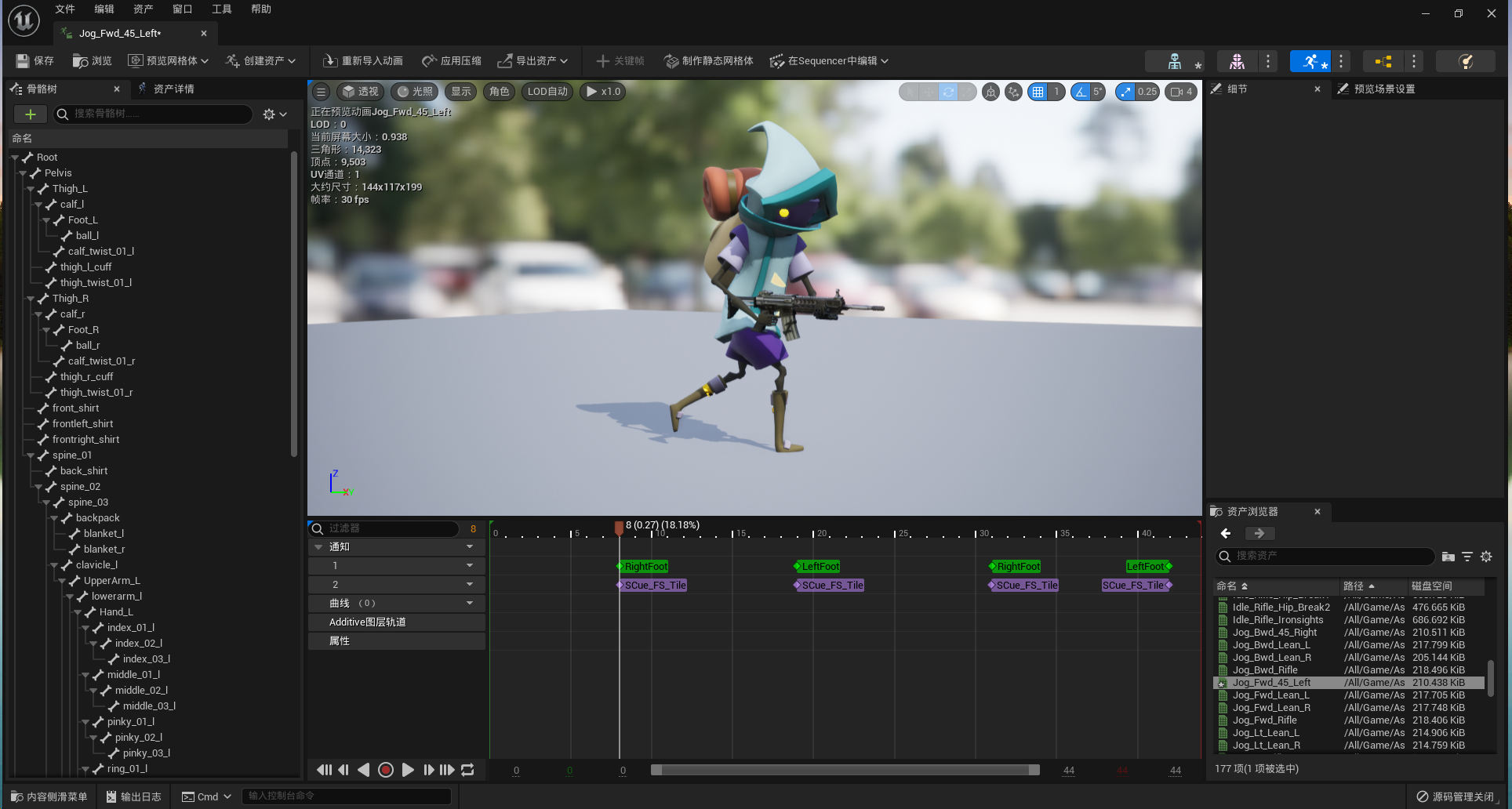Open the Content Drawer
Viewport: 1512px width, 809px height.
pos(49,796)
